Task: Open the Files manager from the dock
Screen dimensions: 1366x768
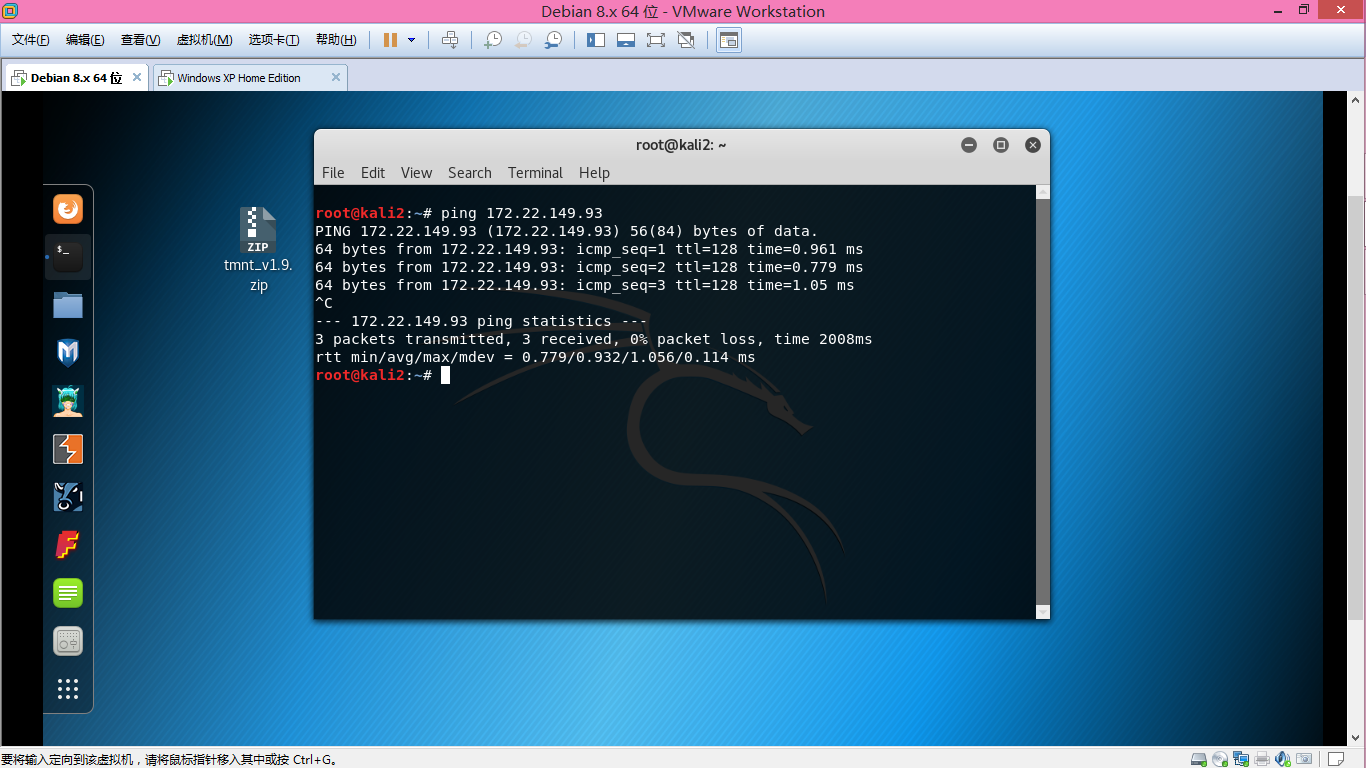Action: (x=68, y=305)
